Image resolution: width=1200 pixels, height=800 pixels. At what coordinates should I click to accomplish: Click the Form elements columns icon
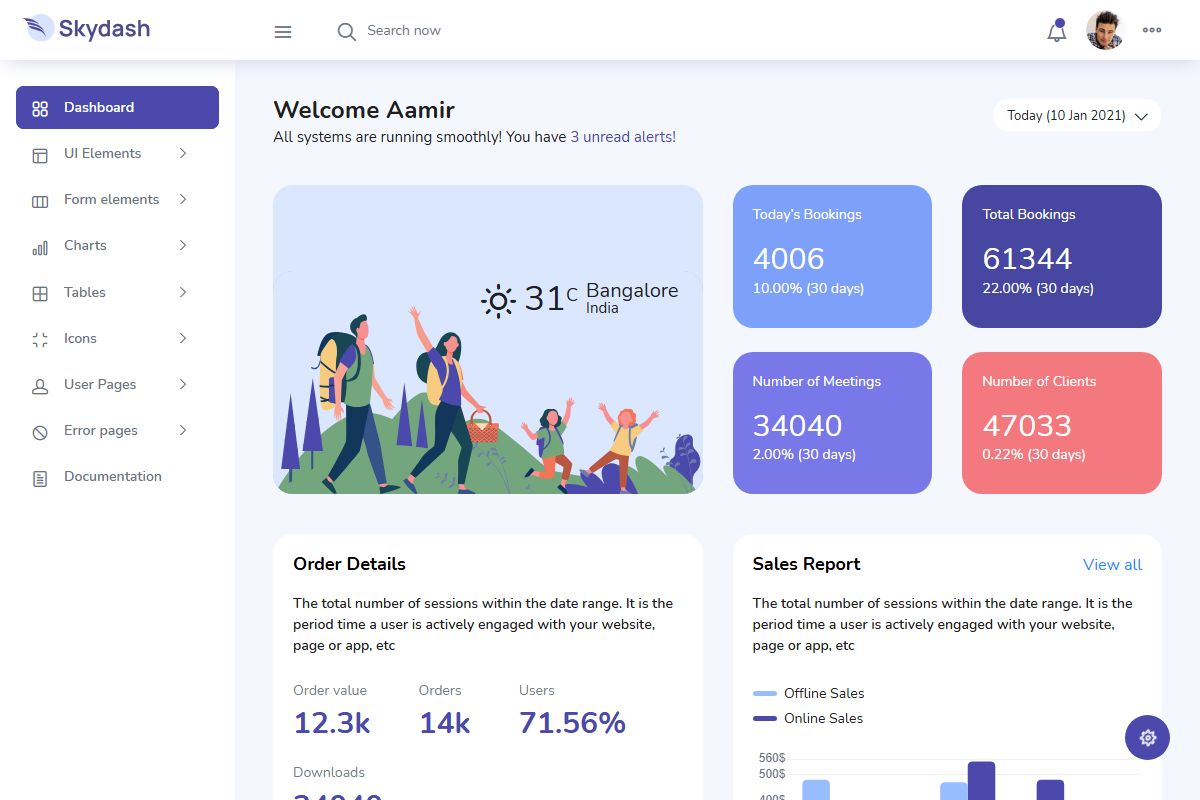[40, 201]
